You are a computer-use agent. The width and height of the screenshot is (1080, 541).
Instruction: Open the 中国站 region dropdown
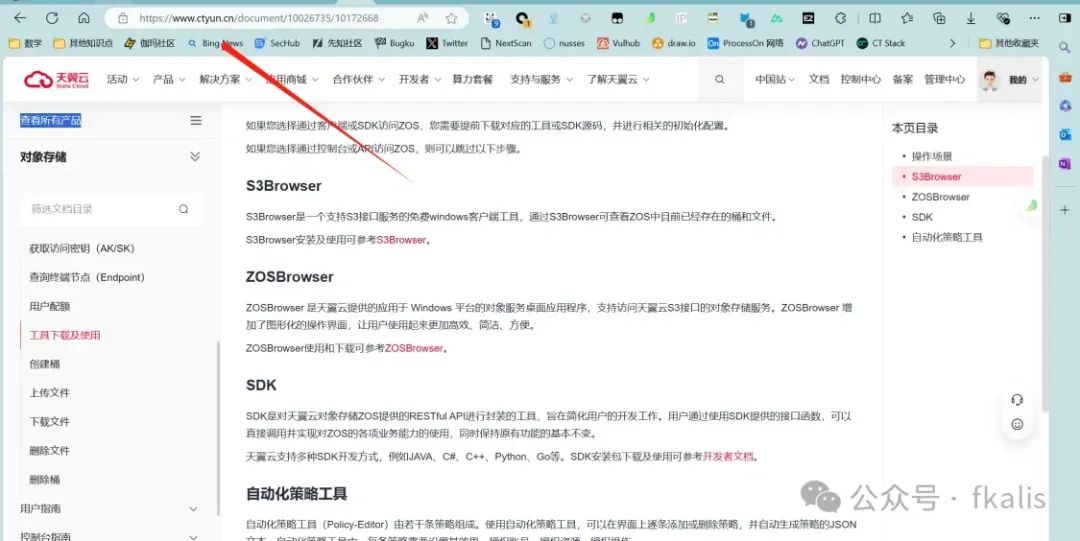pyautogui.click(x=774, y=79)
